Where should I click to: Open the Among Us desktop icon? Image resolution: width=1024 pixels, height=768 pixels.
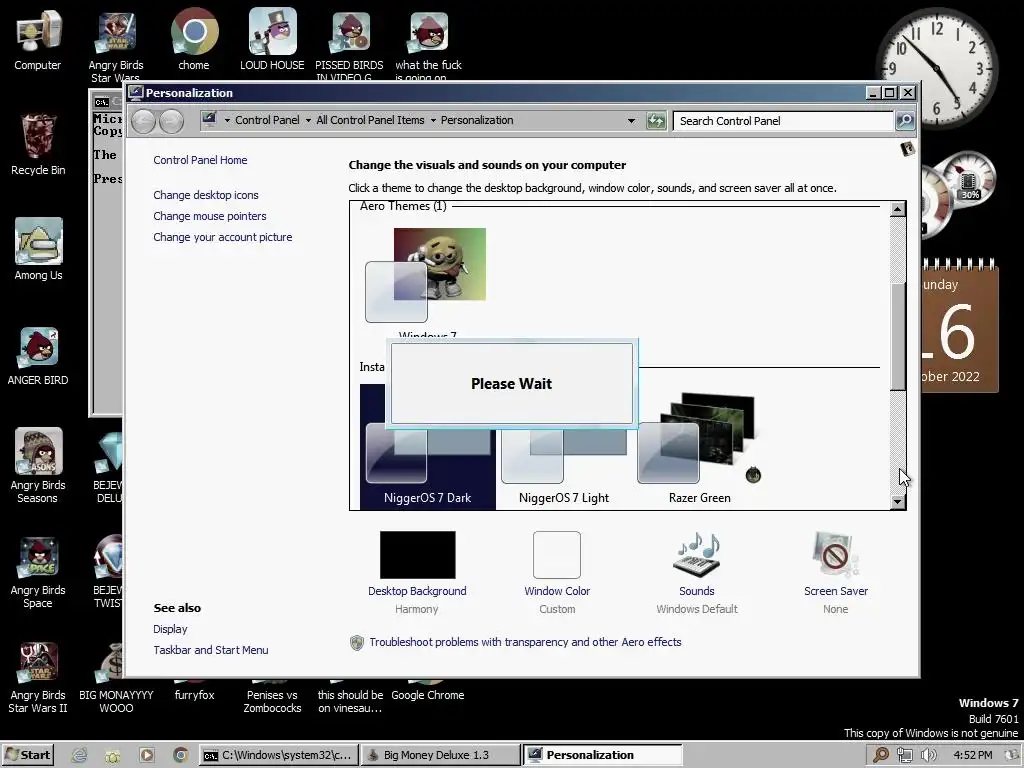pos(38,249)
